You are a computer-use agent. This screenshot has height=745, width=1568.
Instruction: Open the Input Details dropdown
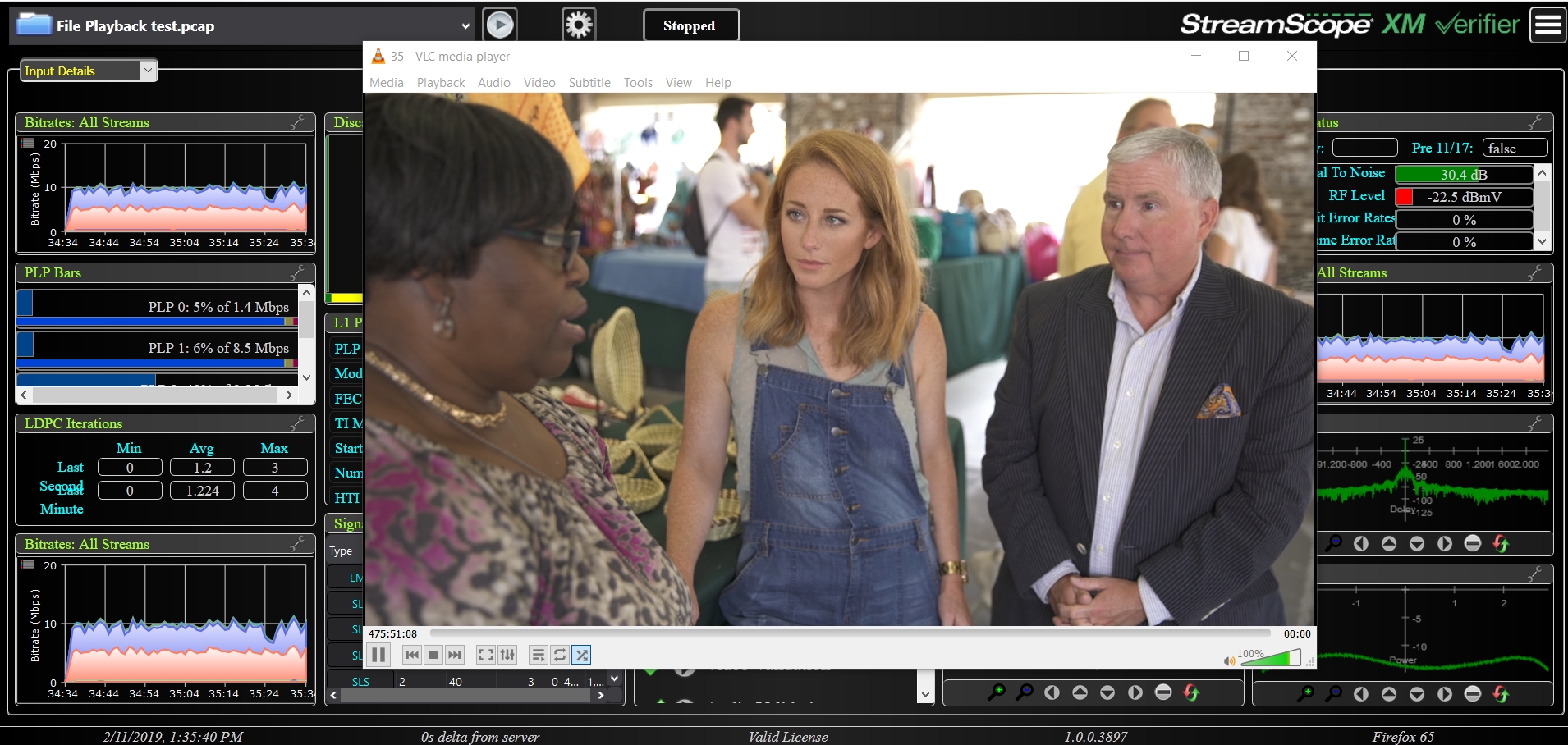tap(148, 71)
